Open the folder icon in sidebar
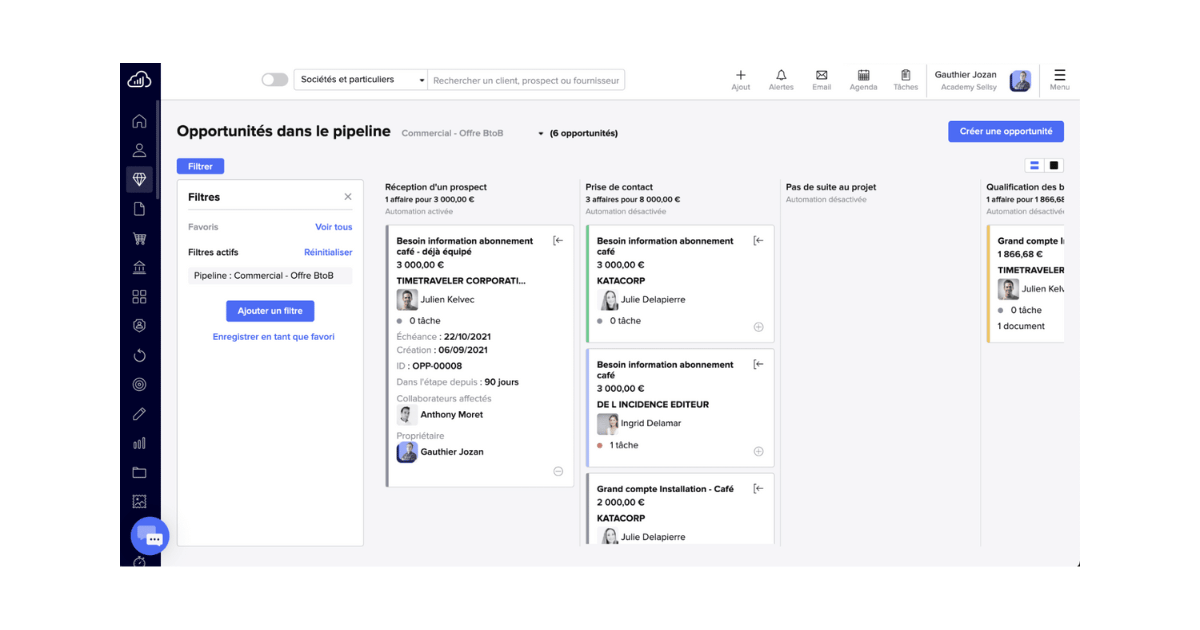1200x630 pixels. (x=139, y=472)
